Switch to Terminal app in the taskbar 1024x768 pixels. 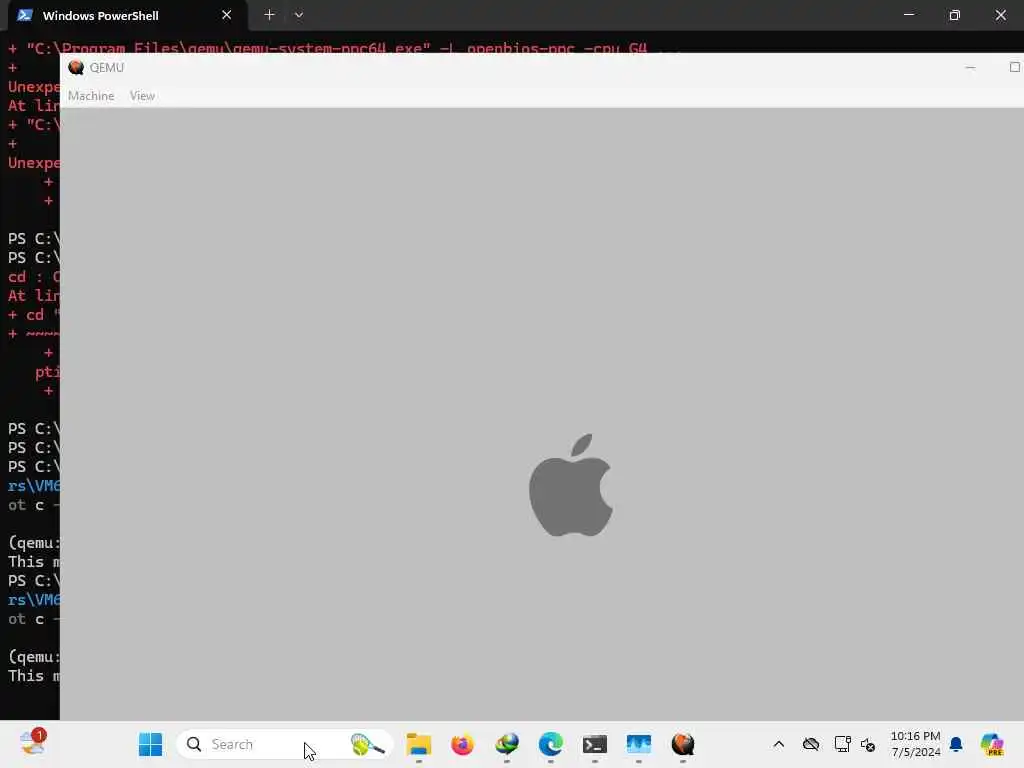(x=595, y=744)
